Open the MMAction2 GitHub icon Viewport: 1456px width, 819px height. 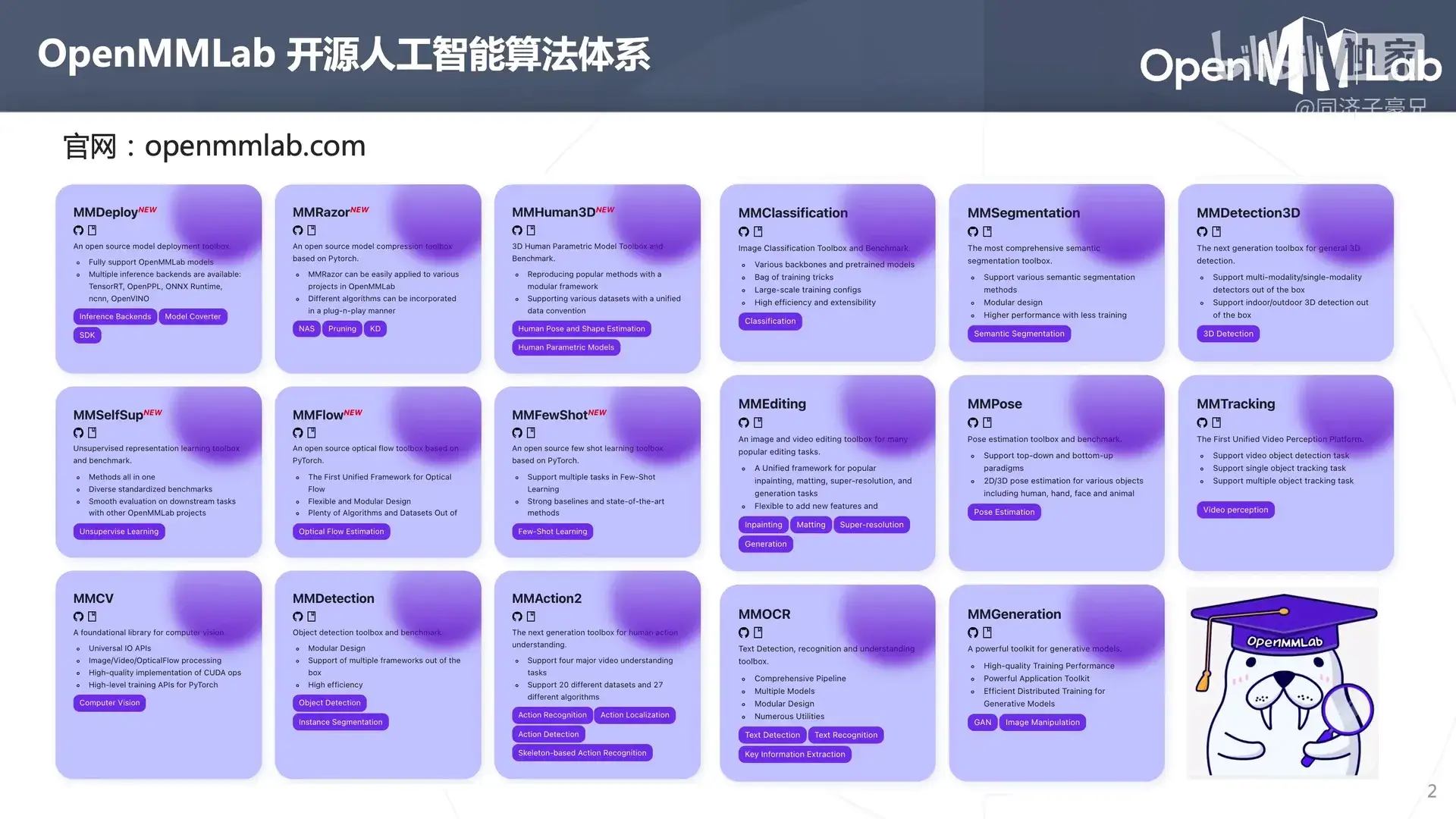pos(517,617)
